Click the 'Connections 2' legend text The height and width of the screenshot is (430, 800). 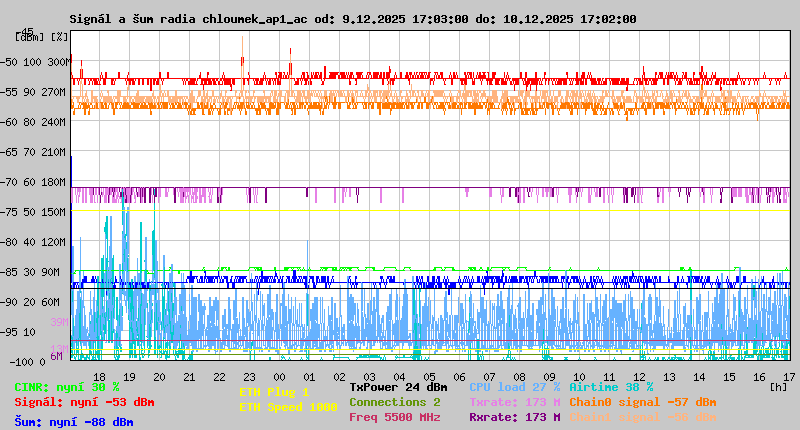click(x=394, y=402)
